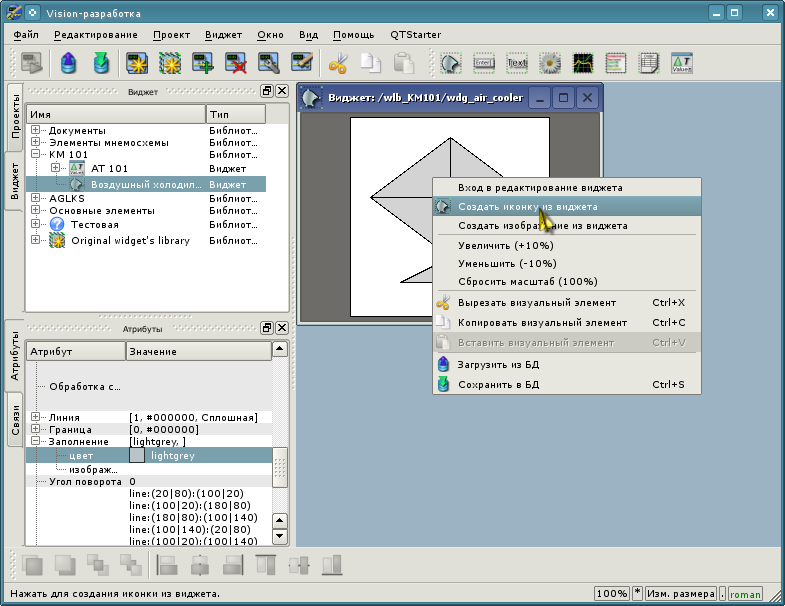The width and height of the screenshot is (785, 606).
Task: Click the lightgrey fill color swatch
Action: 137,455
